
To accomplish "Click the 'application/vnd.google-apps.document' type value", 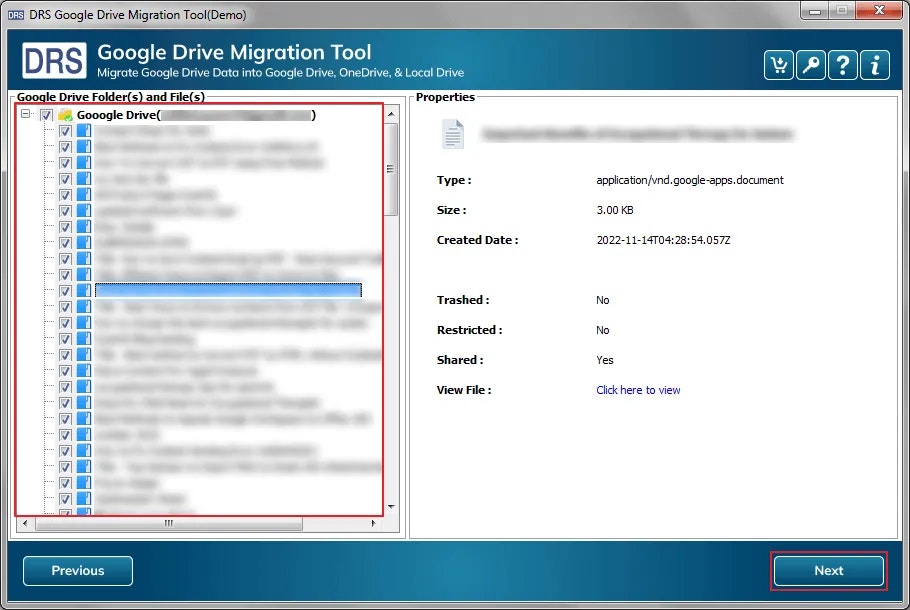I will click(689, 180).
